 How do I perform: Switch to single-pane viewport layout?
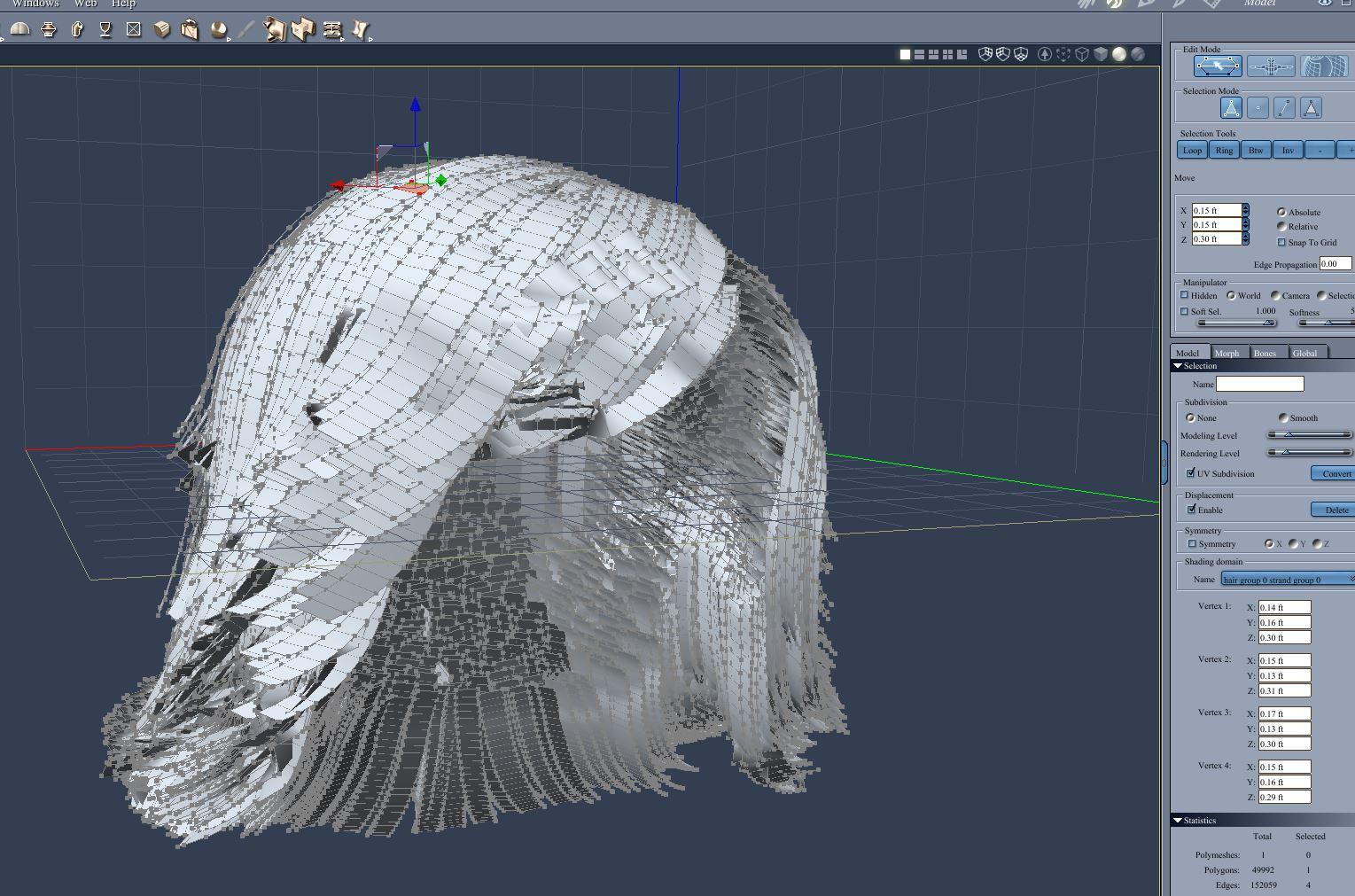click(x=905, y=54)
